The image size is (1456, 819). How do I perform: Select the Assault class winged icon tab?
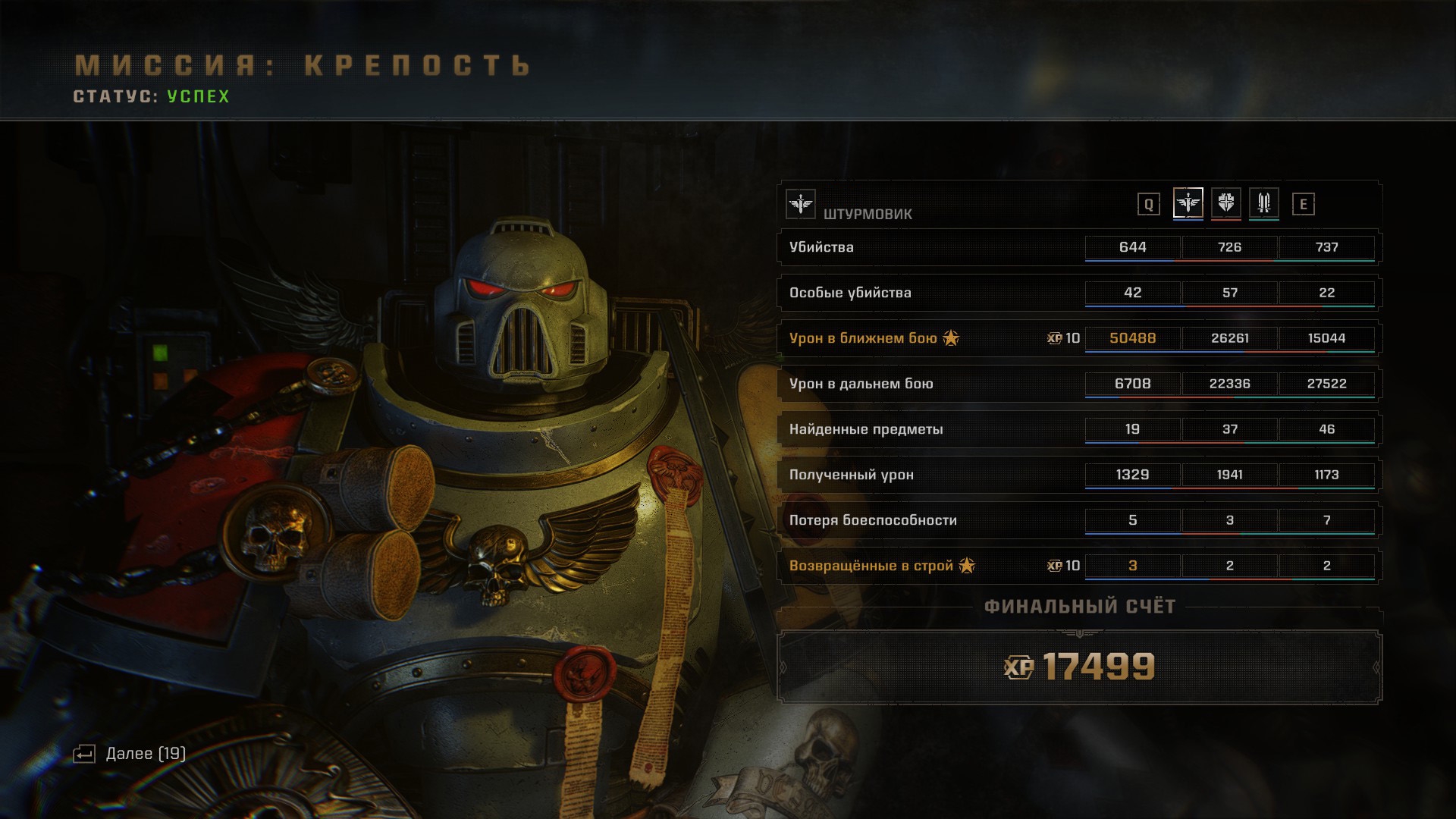point(1188,202)
